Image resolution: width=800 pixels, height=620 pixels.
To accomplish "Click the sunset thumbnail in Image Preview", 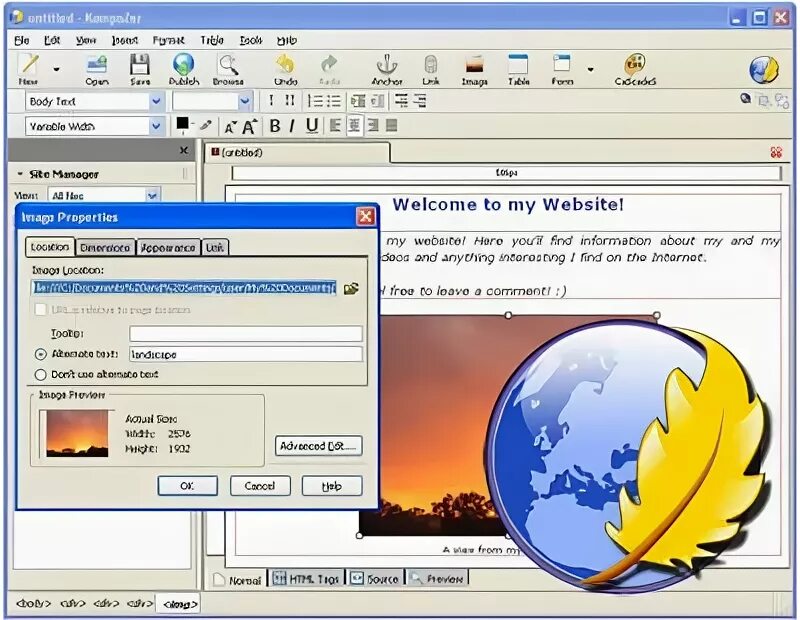I will [x=77, y=433].
